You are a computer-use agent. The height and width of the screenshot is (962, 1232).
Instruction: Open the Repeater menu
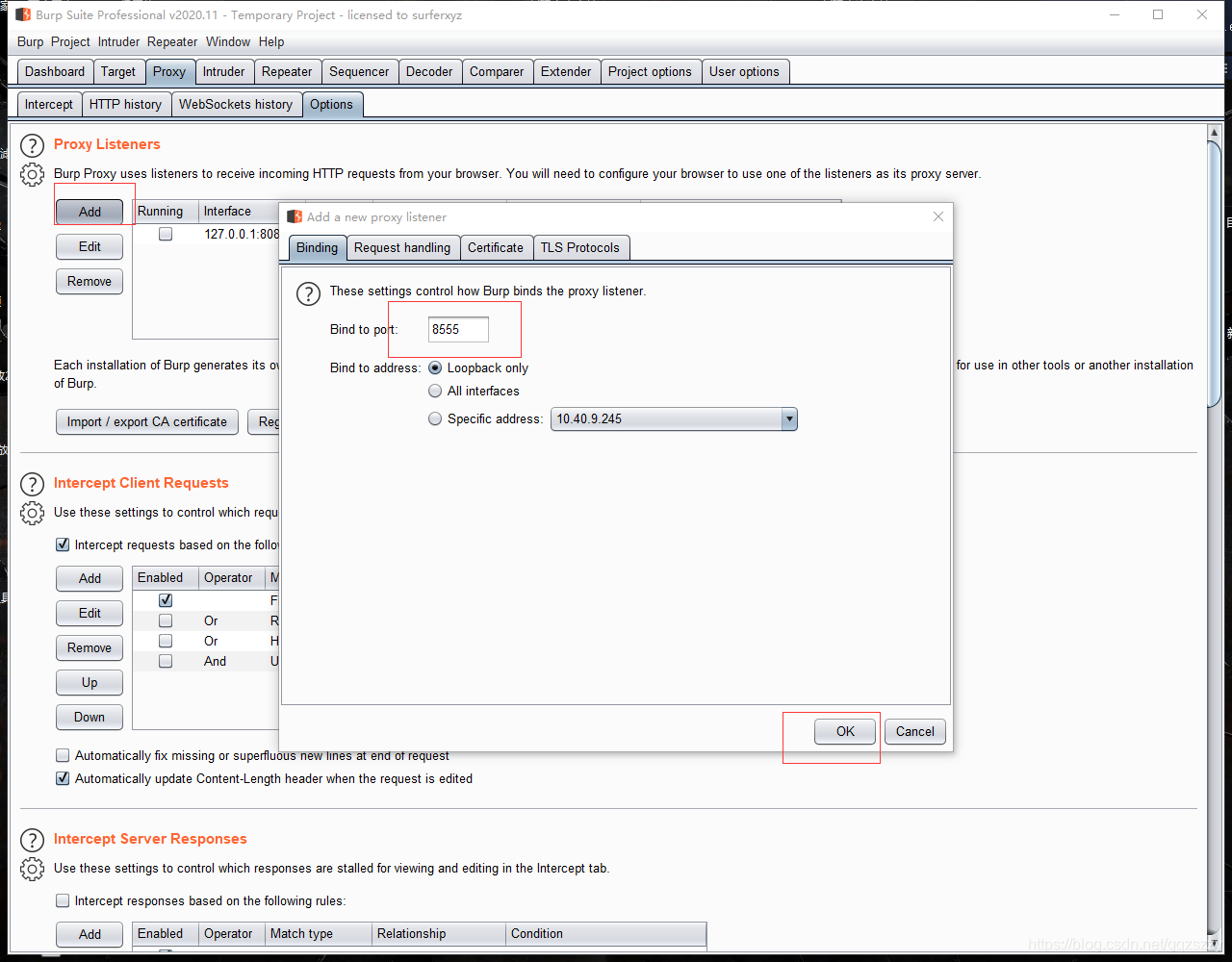pos(172,41)
